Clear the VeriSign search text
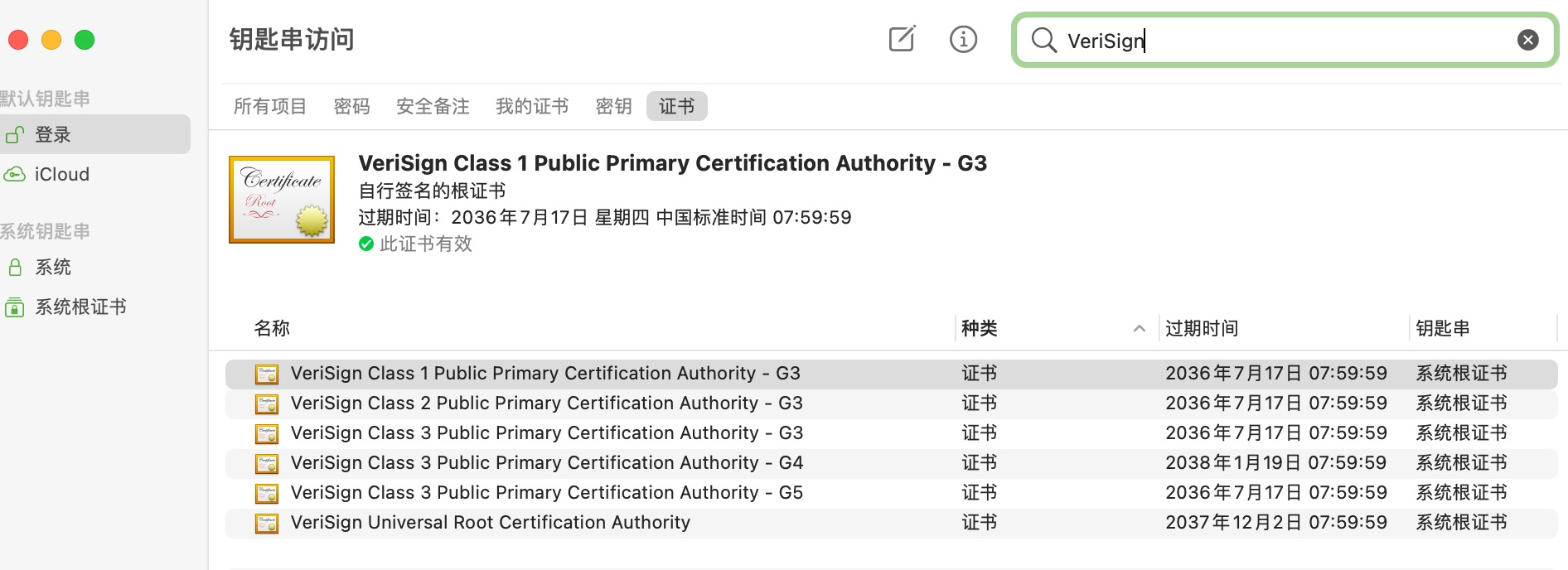Image resolution: width=1568 pixels, height=570 pixels. pyautogui.click(x=1527, y=40)
